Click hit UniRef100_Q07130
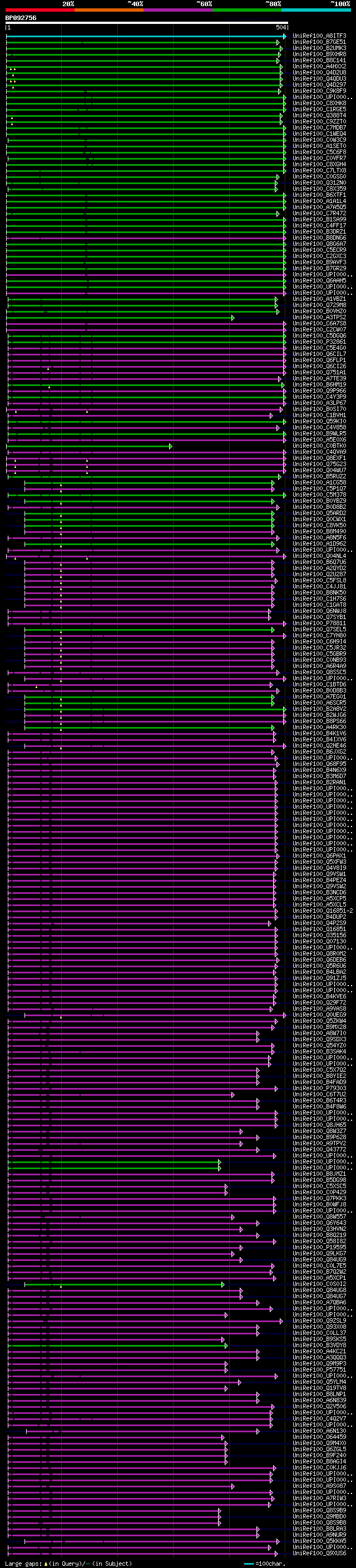This screenshot has width=356, height=1568. pos(319,942)
